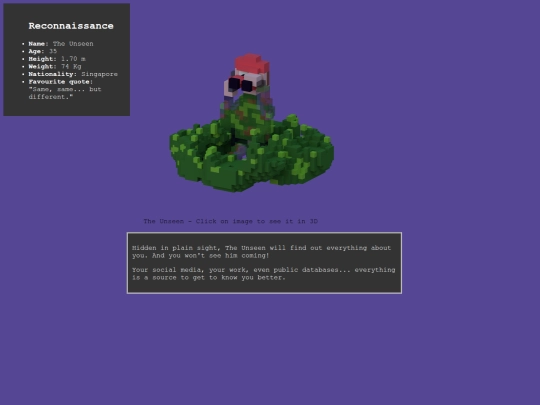Click the caption 'The Unseen – Click on image to see it in 3D'
This screenshot has height=405, width=540.
click(x=231, y=221)
